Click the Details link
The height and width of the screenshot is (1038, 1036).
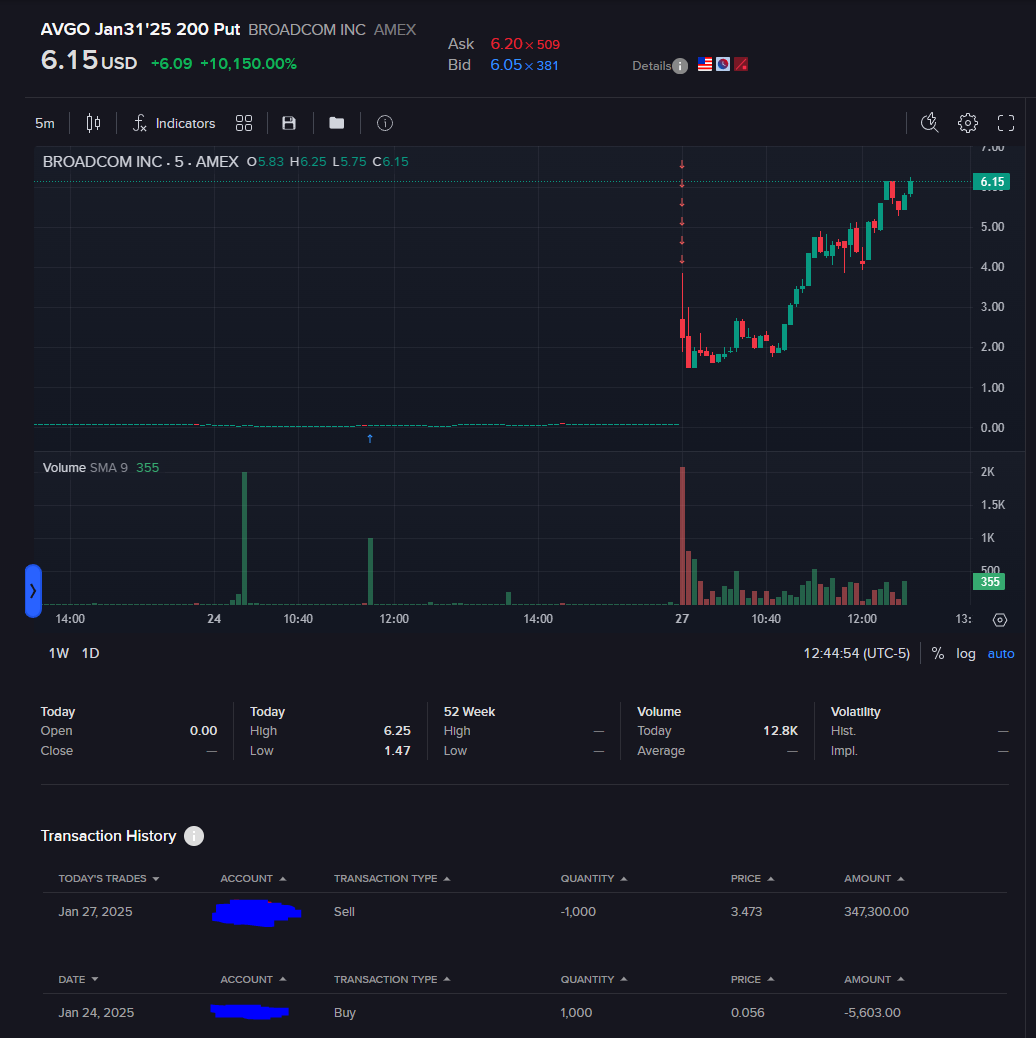coord(651,66)
